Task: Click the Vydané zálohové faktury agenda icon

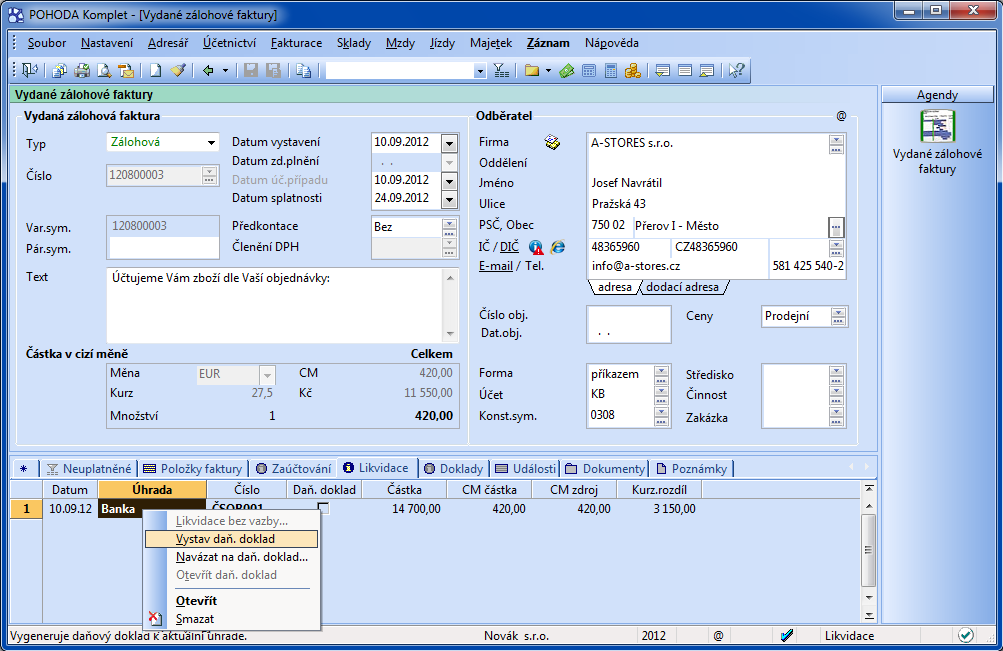Action: coord(937,126)
